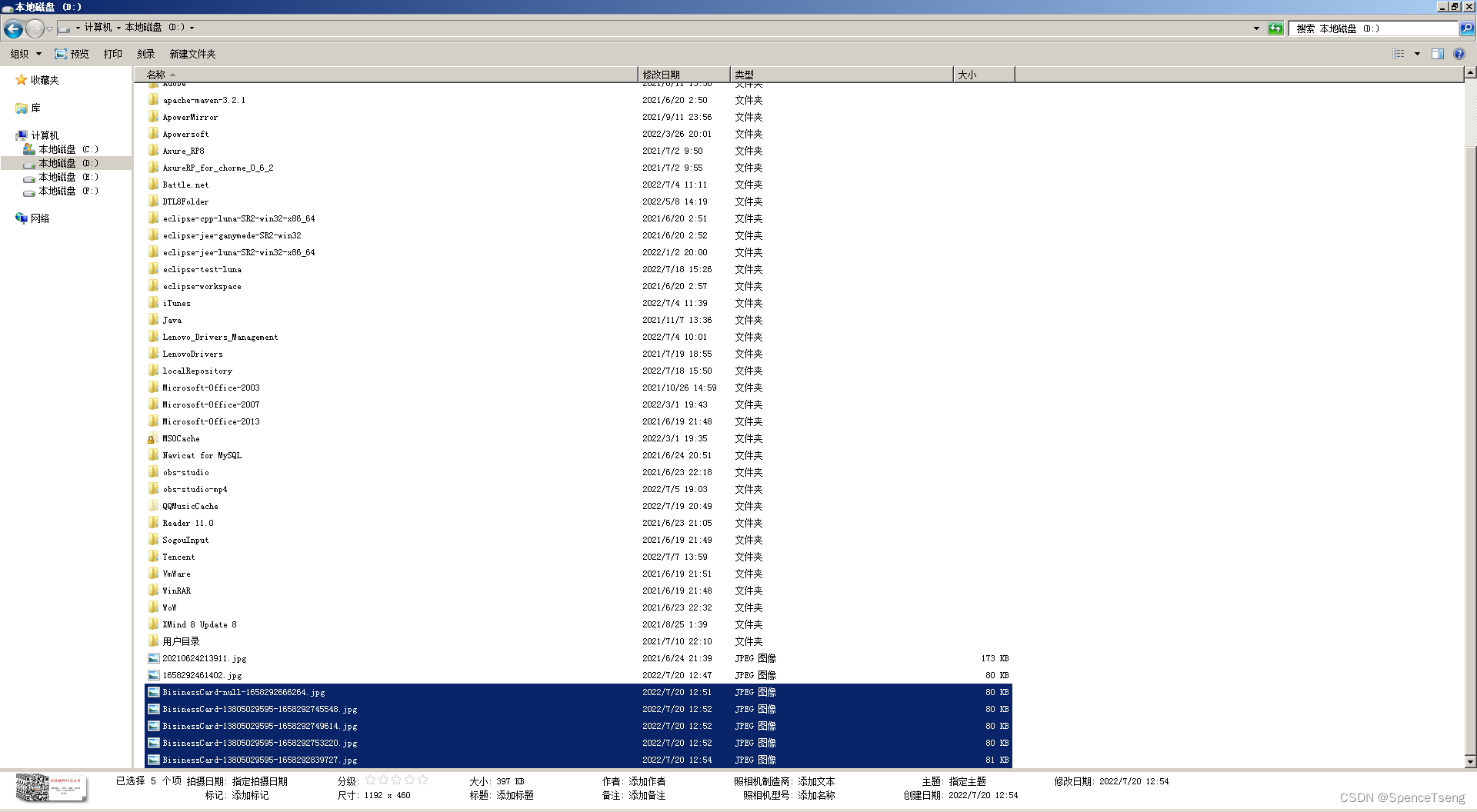The height and width of the screenshot is (812, 1477).
Task: Click the 用户目录 folder icon
Action: click(153, 641)
